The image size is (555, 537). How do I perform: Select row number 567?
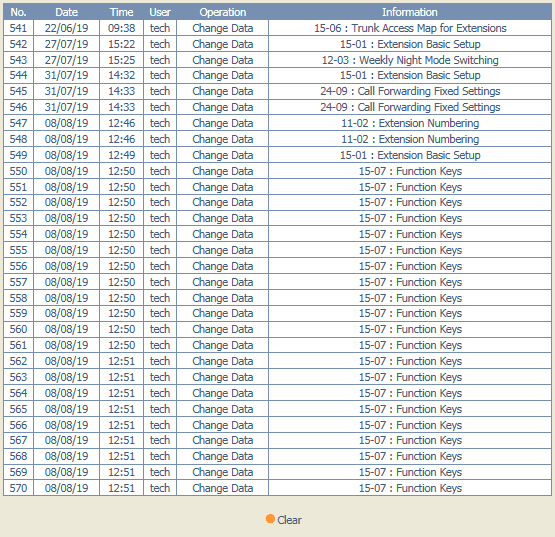pyautogui.click(x=18, y=440)
